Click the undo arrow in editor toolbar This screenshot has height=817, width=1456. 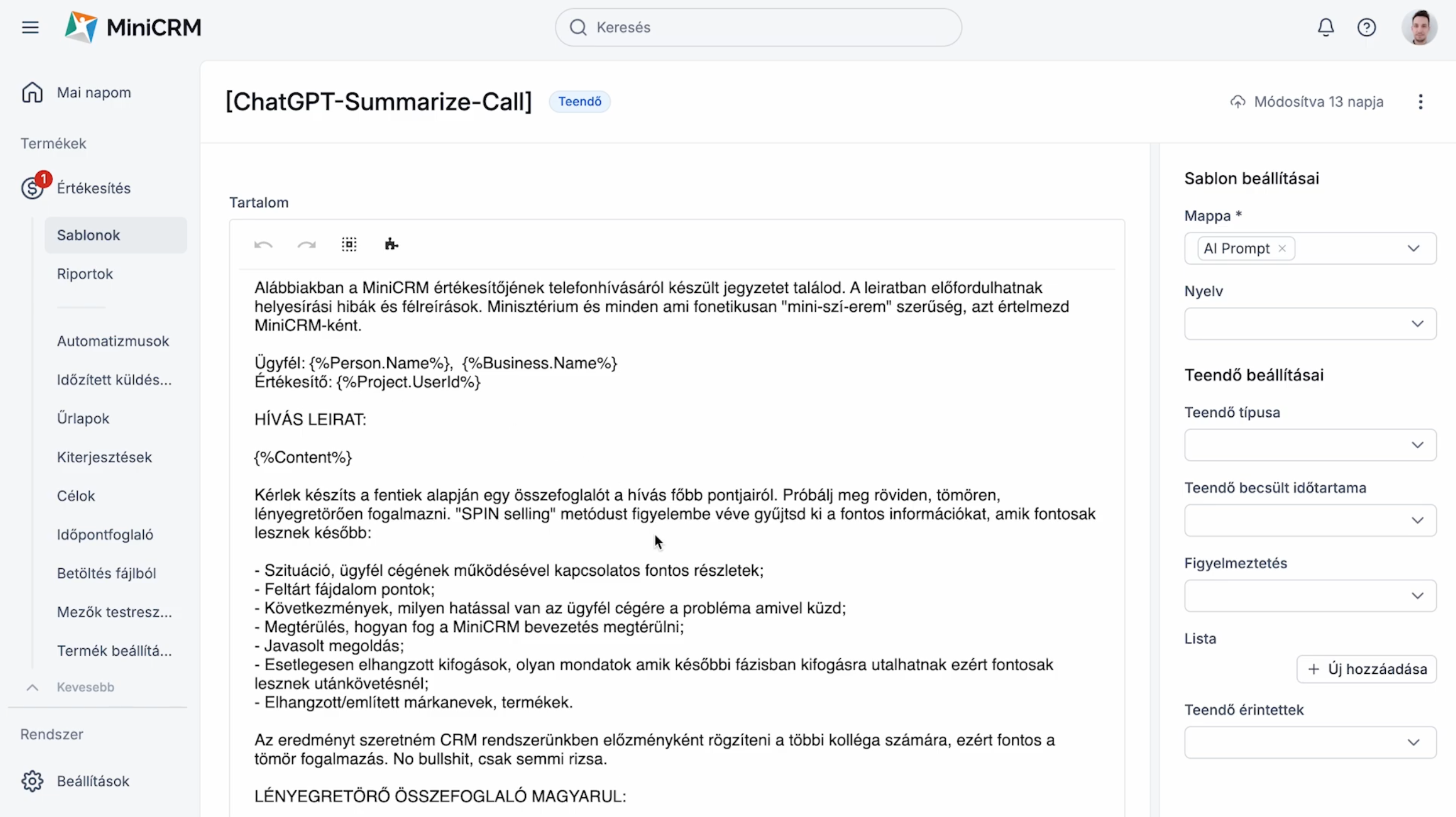pos(263,245)
